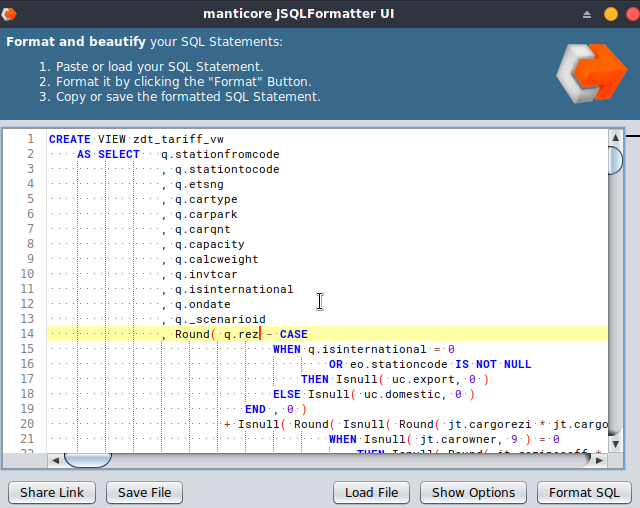Click line number 1 in the gutter
The width and height of the screenshot is (640, 508).
point(31,139)
